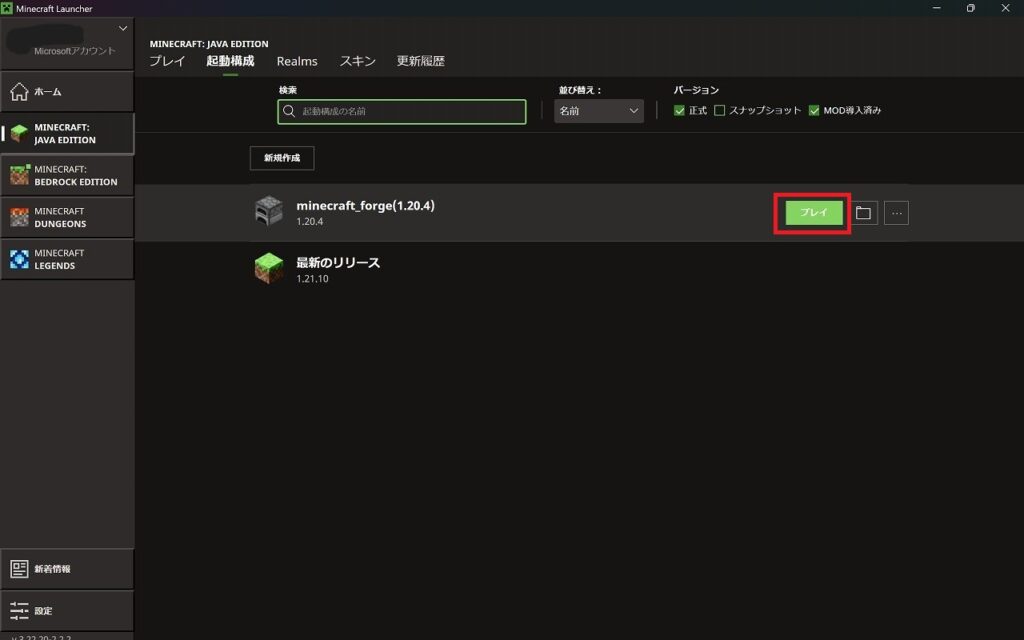Open the 新着情報 news panel
The image size is (1024, 640).
[x=67, y=569]
